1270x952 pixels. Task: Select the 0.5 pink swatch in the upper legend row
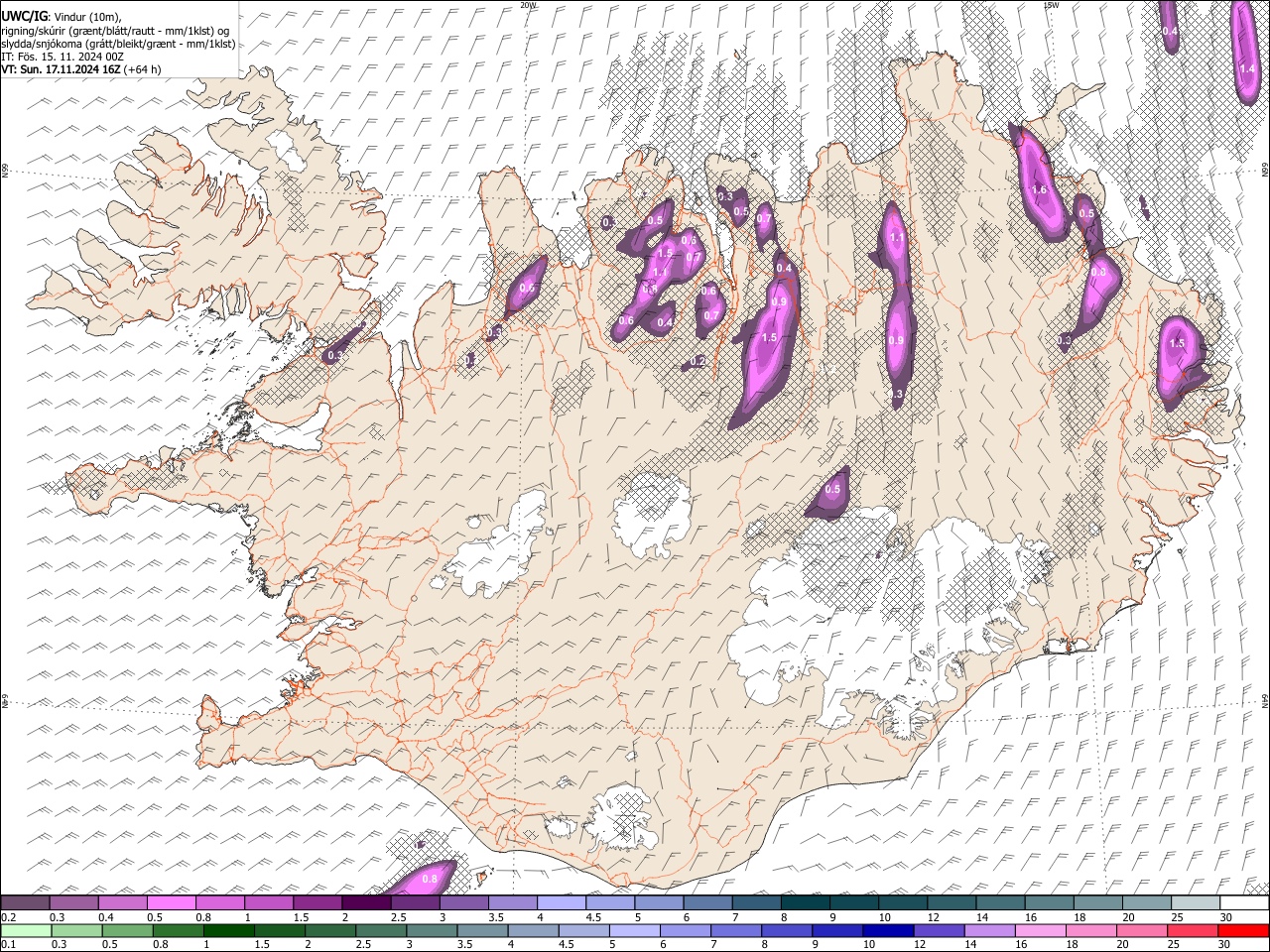coord(172,902)
